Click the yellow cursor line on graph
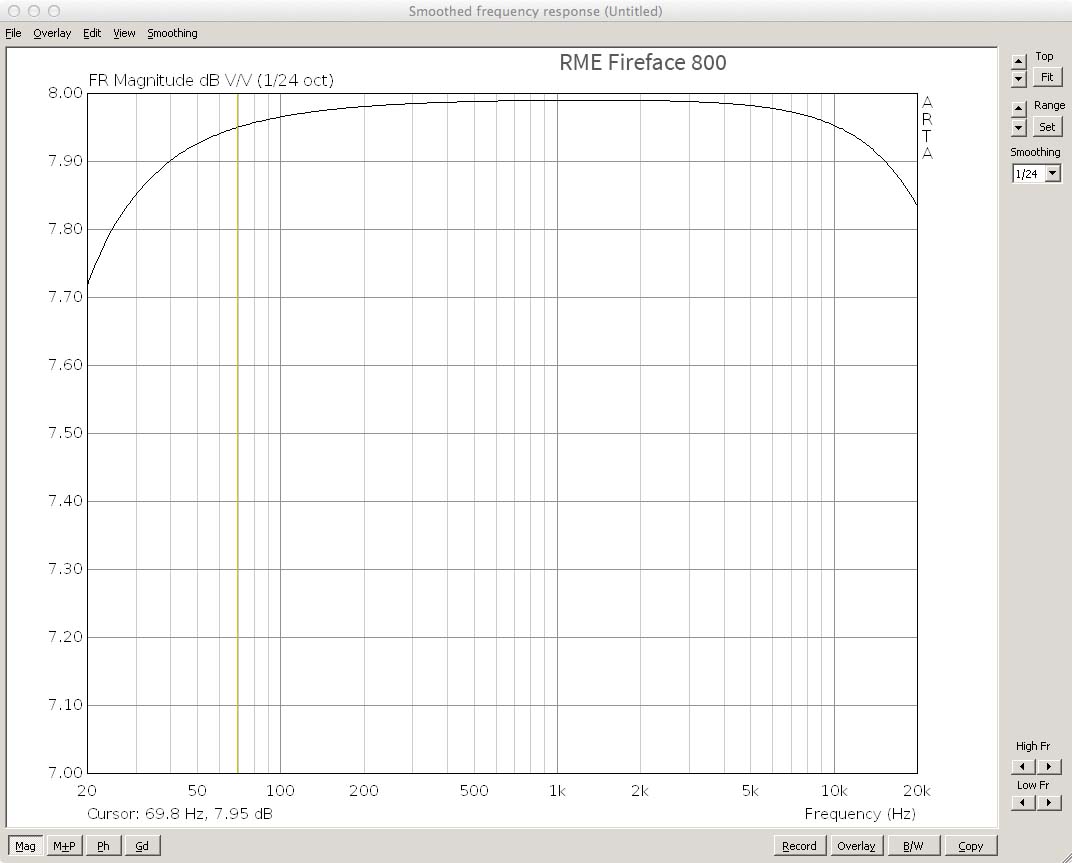This screenshot has width=1072, height=863. point(237,433)
